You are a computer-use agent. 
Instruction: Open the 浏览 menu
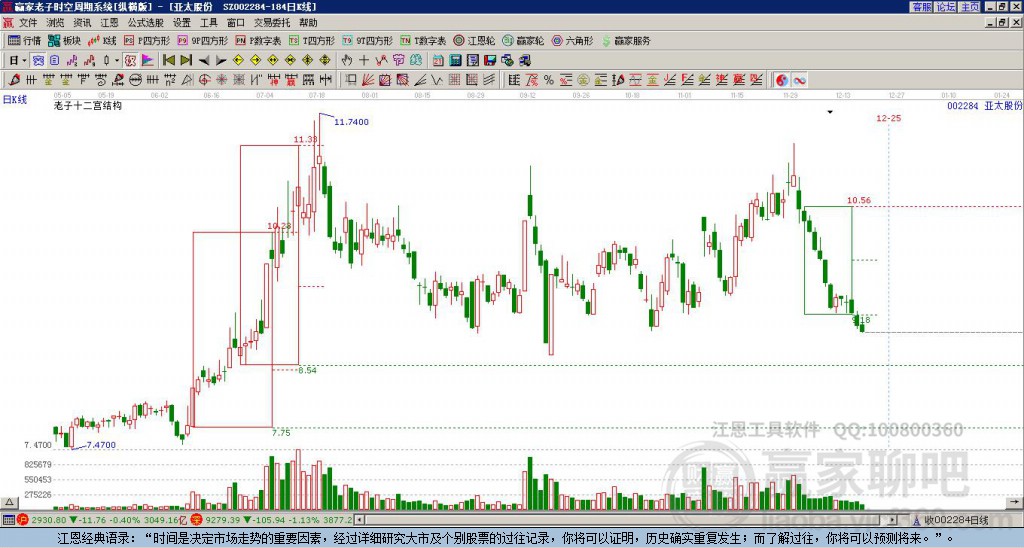pos(55,23)
